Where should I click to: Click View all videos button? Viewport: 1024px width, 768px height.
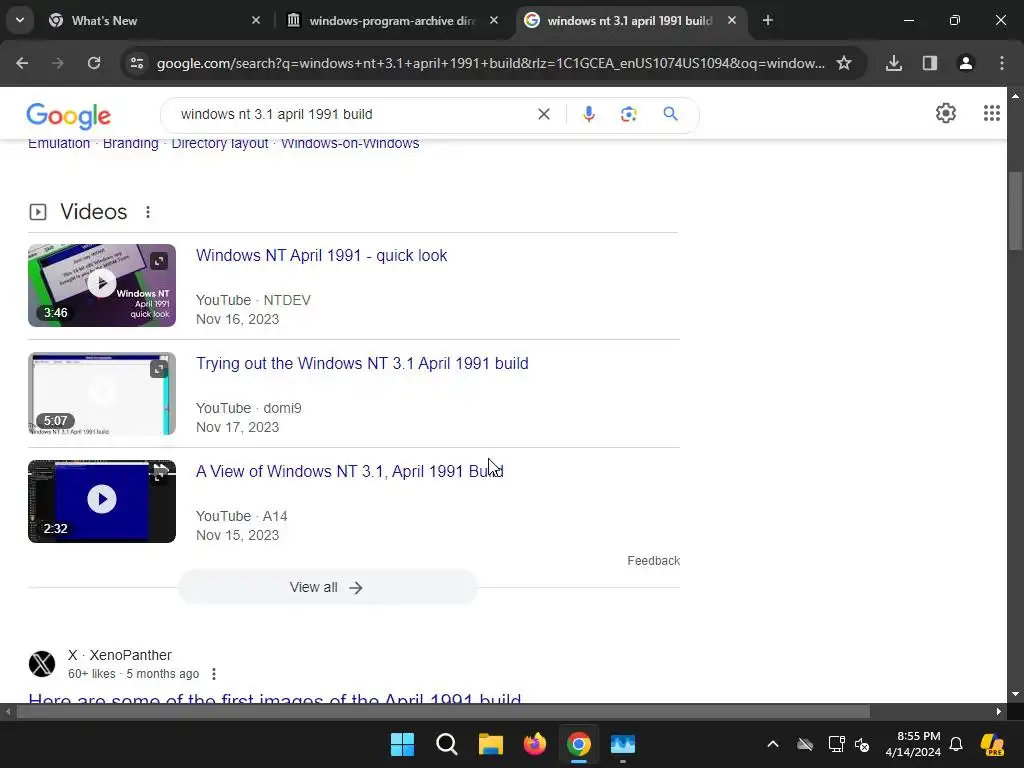click(328, 587)
